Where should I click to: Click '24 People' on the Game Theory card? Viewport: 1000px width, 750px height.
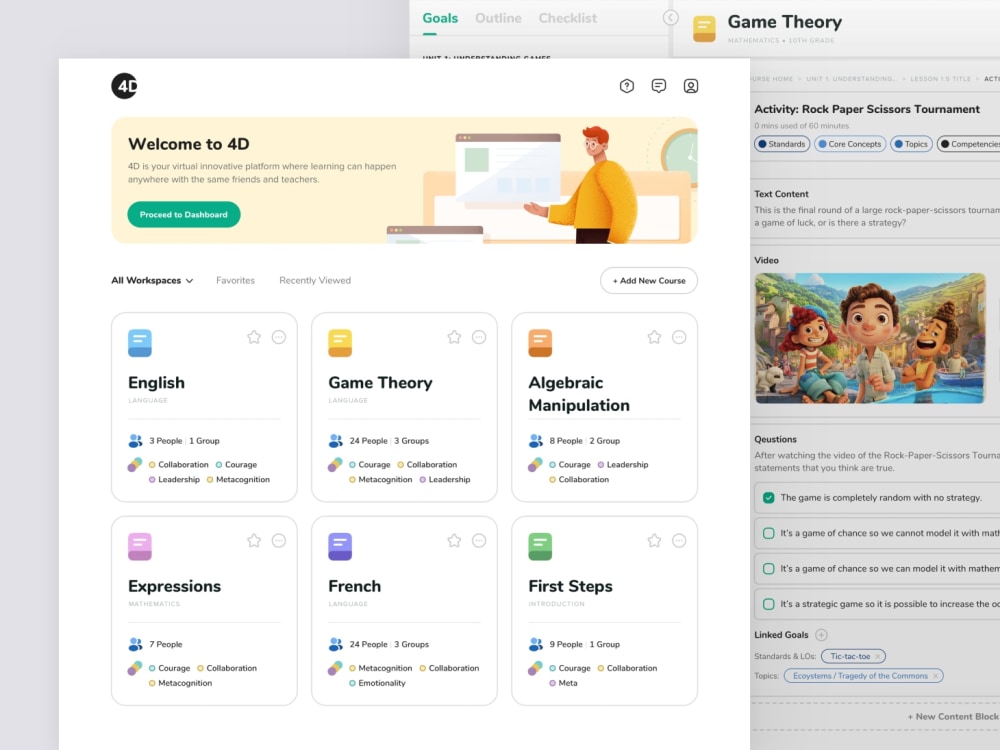(369, 441)
